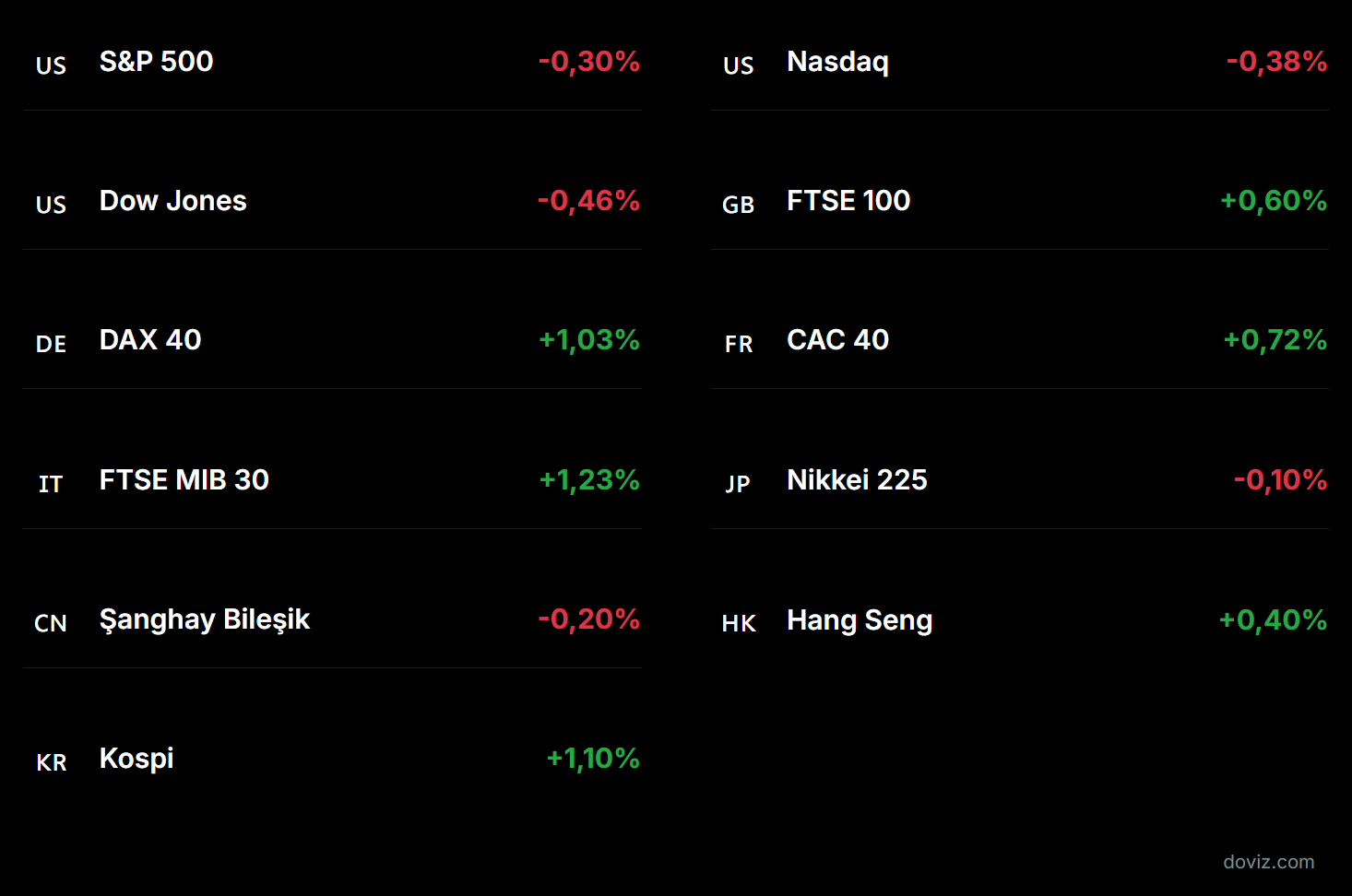Click the KR country code beside Kospi
The height and width of the screenshot is (896, 1352).
(x=51, y=762)
